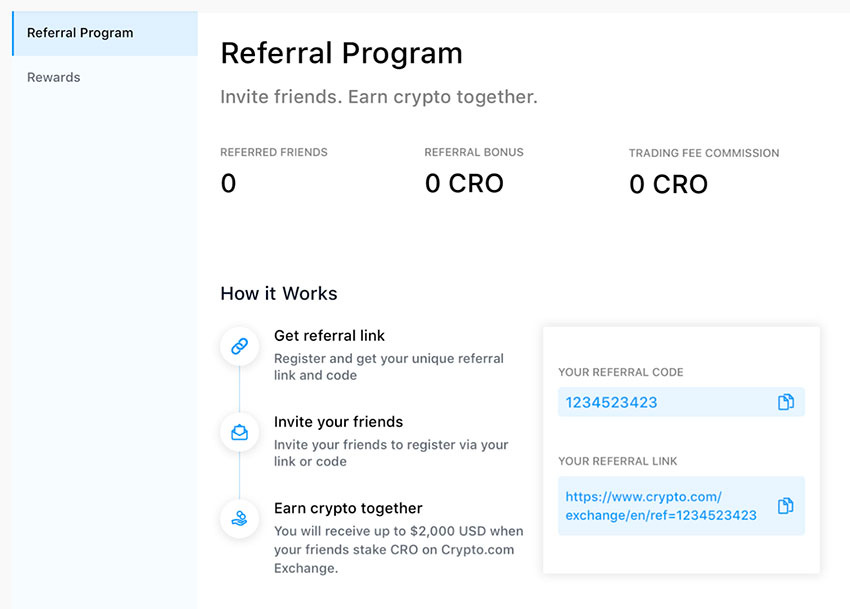
Task: Click the hand-coins icon beside Earn crypto together
Action: pos(240,518)
